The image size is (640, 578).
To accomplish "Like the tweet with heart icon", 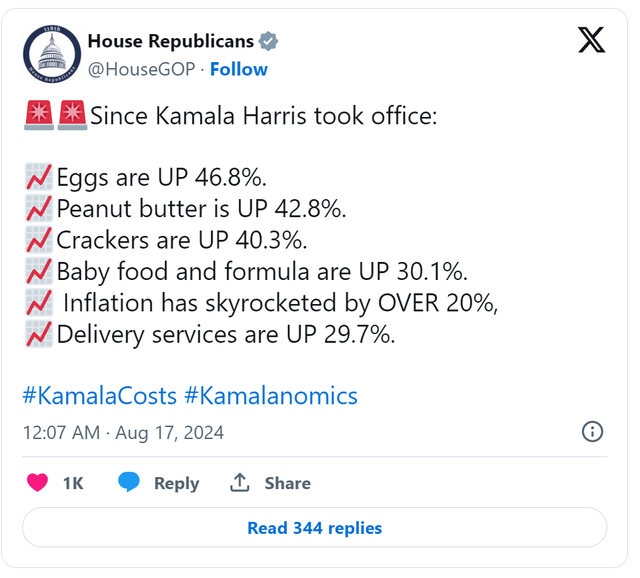I will click(x=38, y=482).
